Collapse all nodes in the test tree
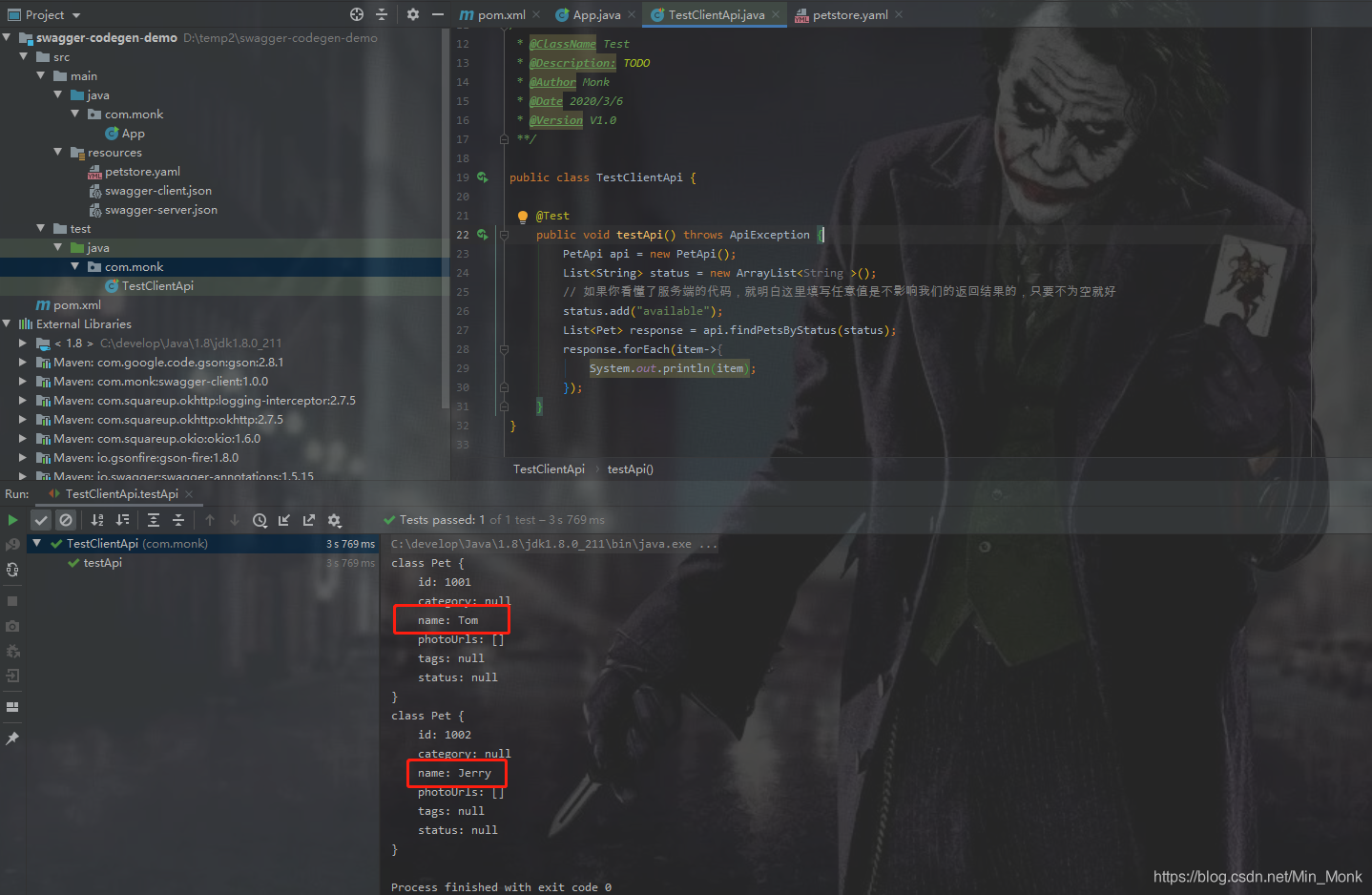1372x895 pixels. pos(178,520)
